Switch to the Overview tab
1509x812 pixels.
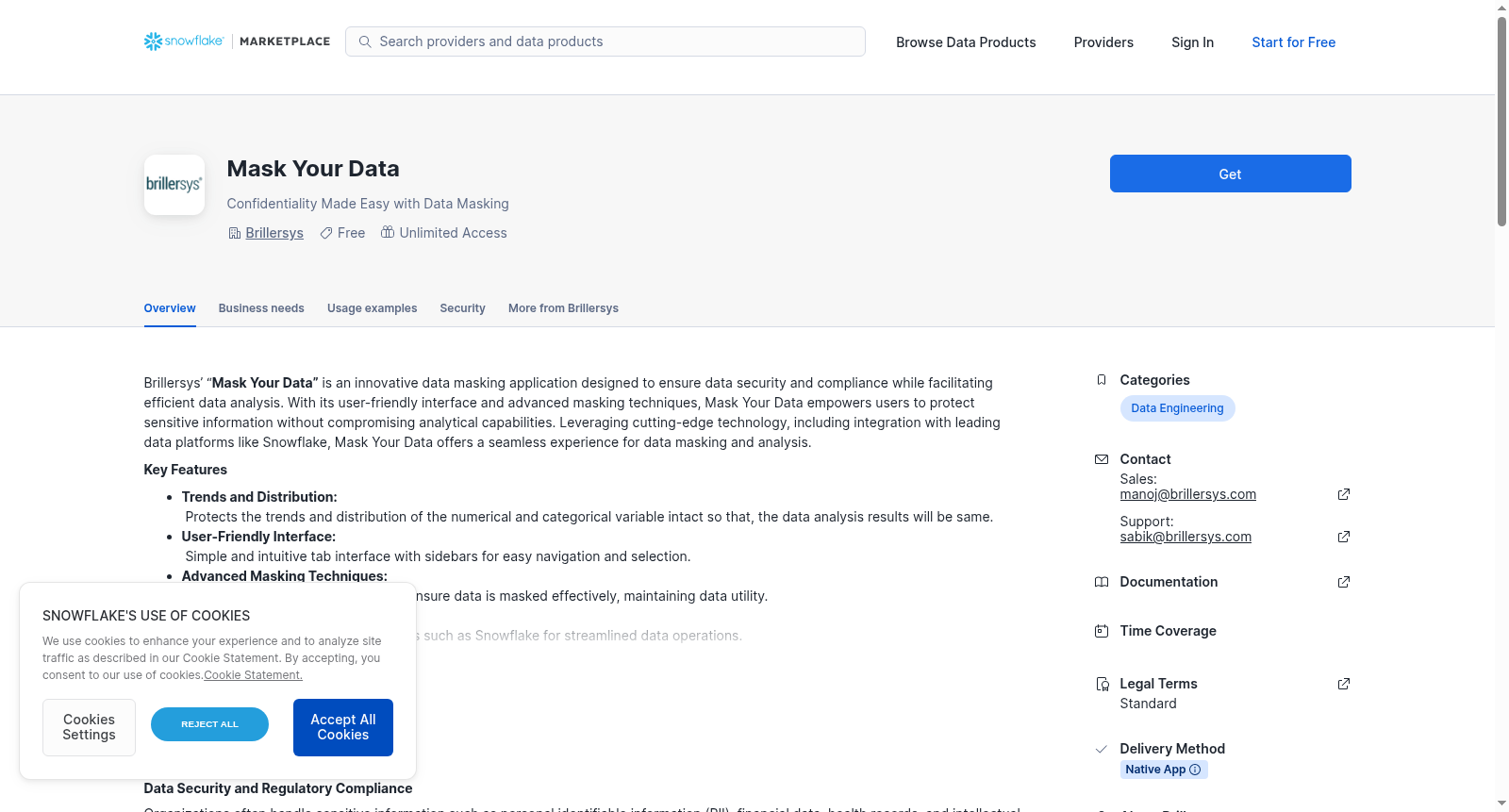pyautogui.click(x=170, y=308)
